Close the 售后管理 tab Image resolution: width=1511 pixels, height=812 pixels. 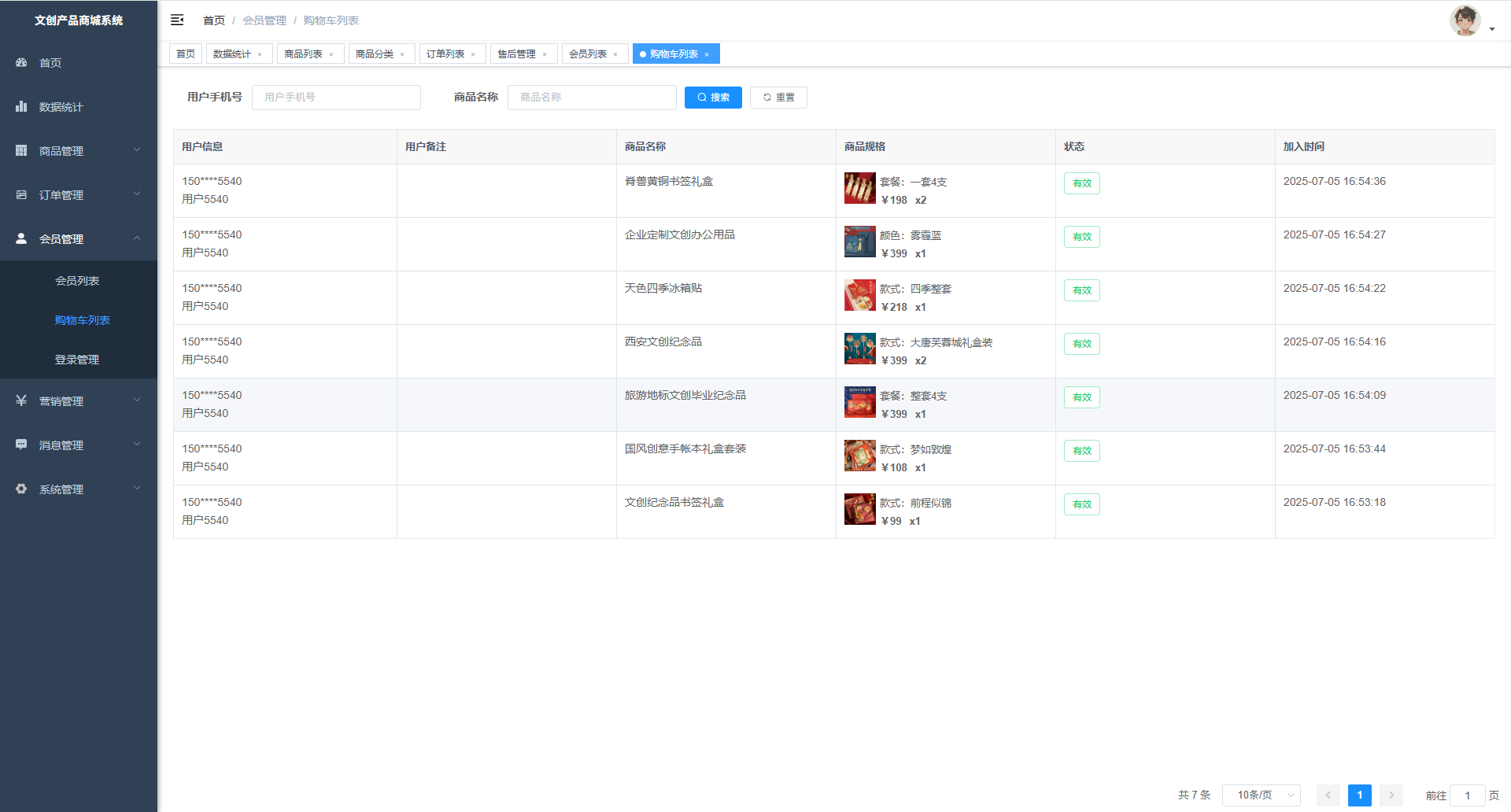pos(545,54)
